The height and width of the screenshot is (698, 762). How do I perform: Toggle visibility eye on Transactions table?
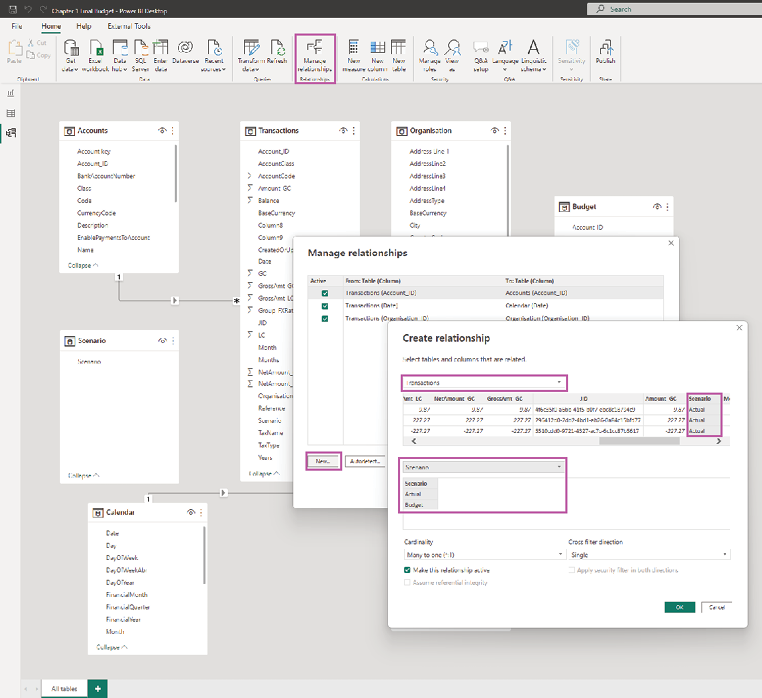(x=342, y=131)
